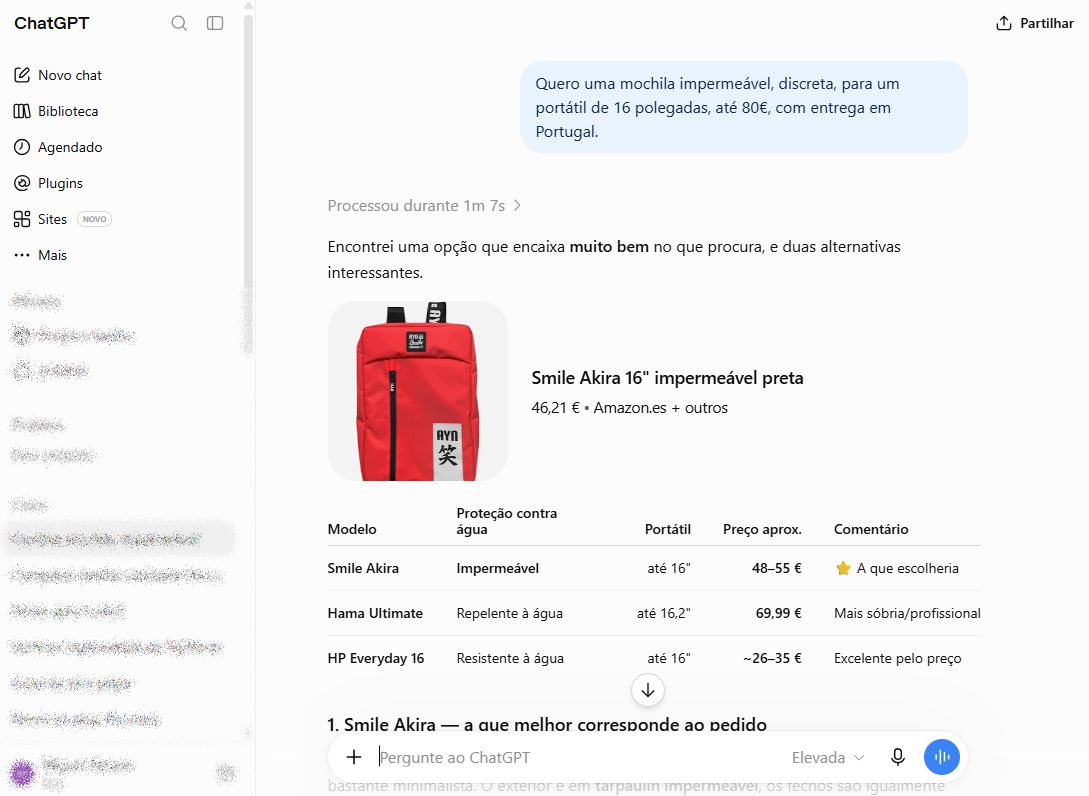Click the Biblioteca books icon
The height and width of the screenshot is (796, 1089).
point(22,111)
